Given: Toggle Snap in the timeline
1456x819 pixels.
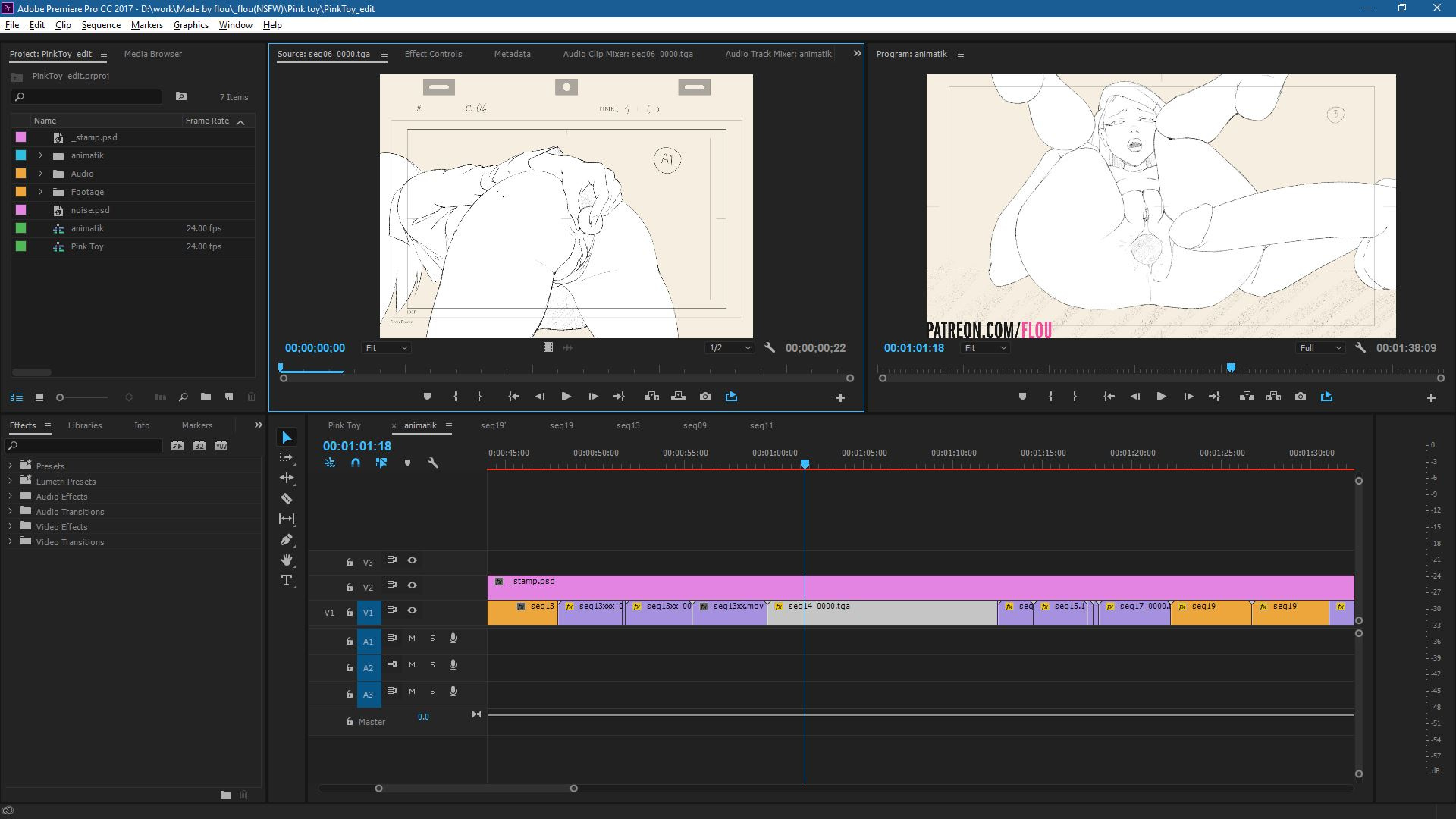Looking at the screenshot, I should (x=356, y=463).
